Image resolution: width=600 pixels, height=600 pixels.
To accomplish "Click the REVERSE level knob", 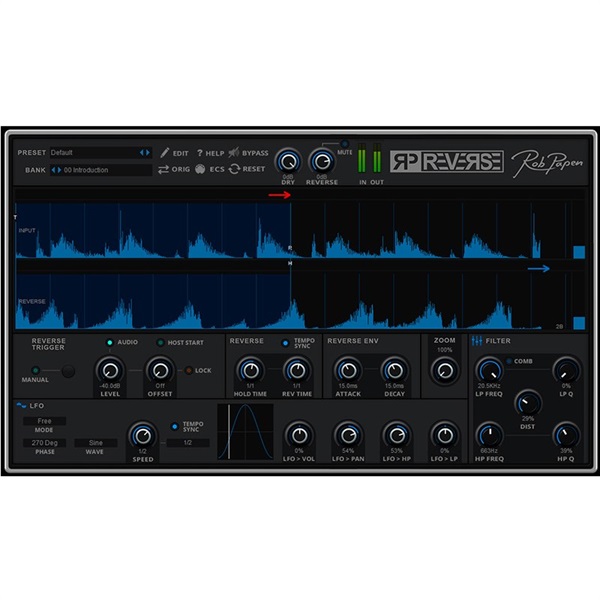I will [322, 161].
